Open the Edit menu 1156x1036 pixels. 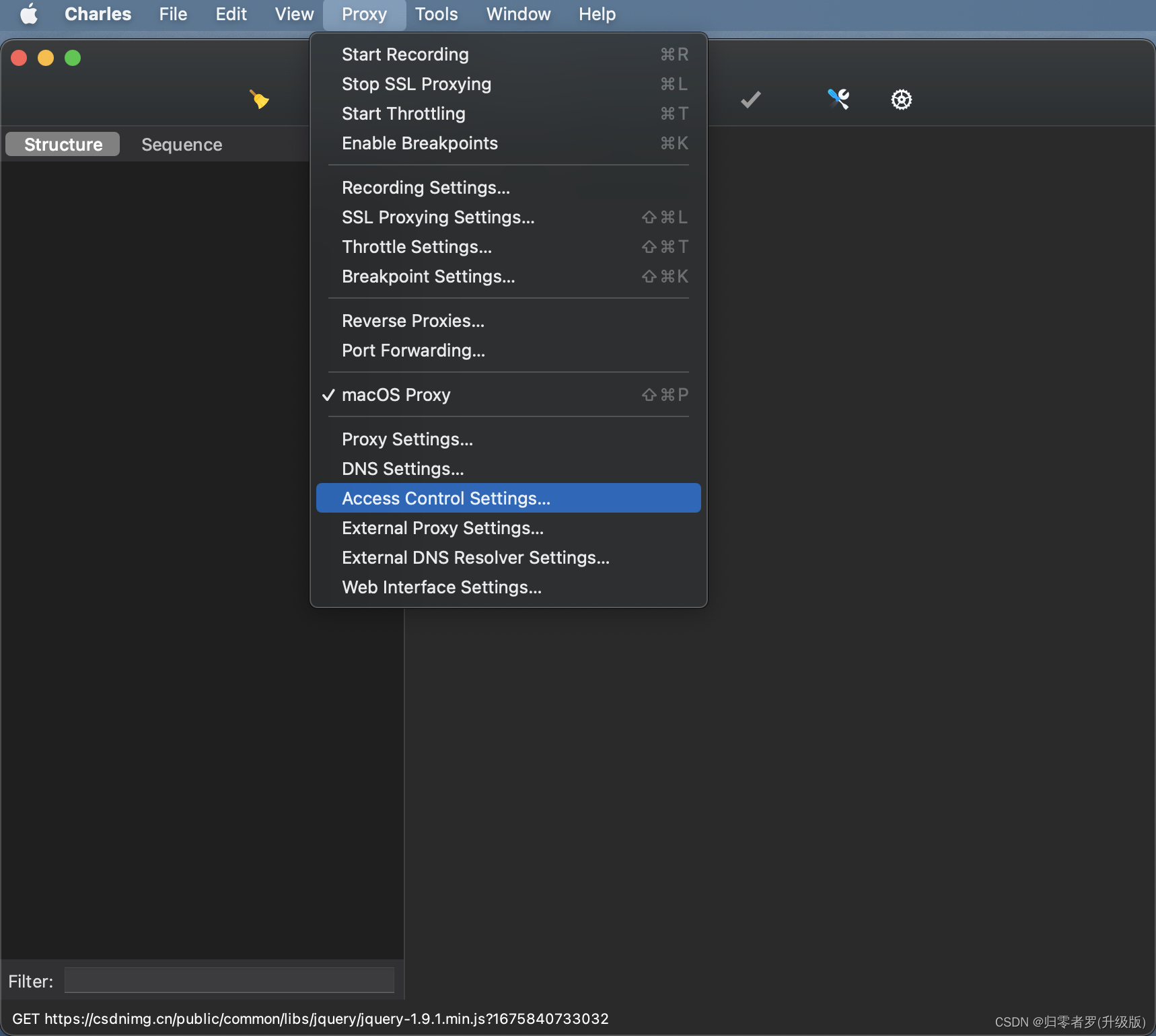pos(231,14)
